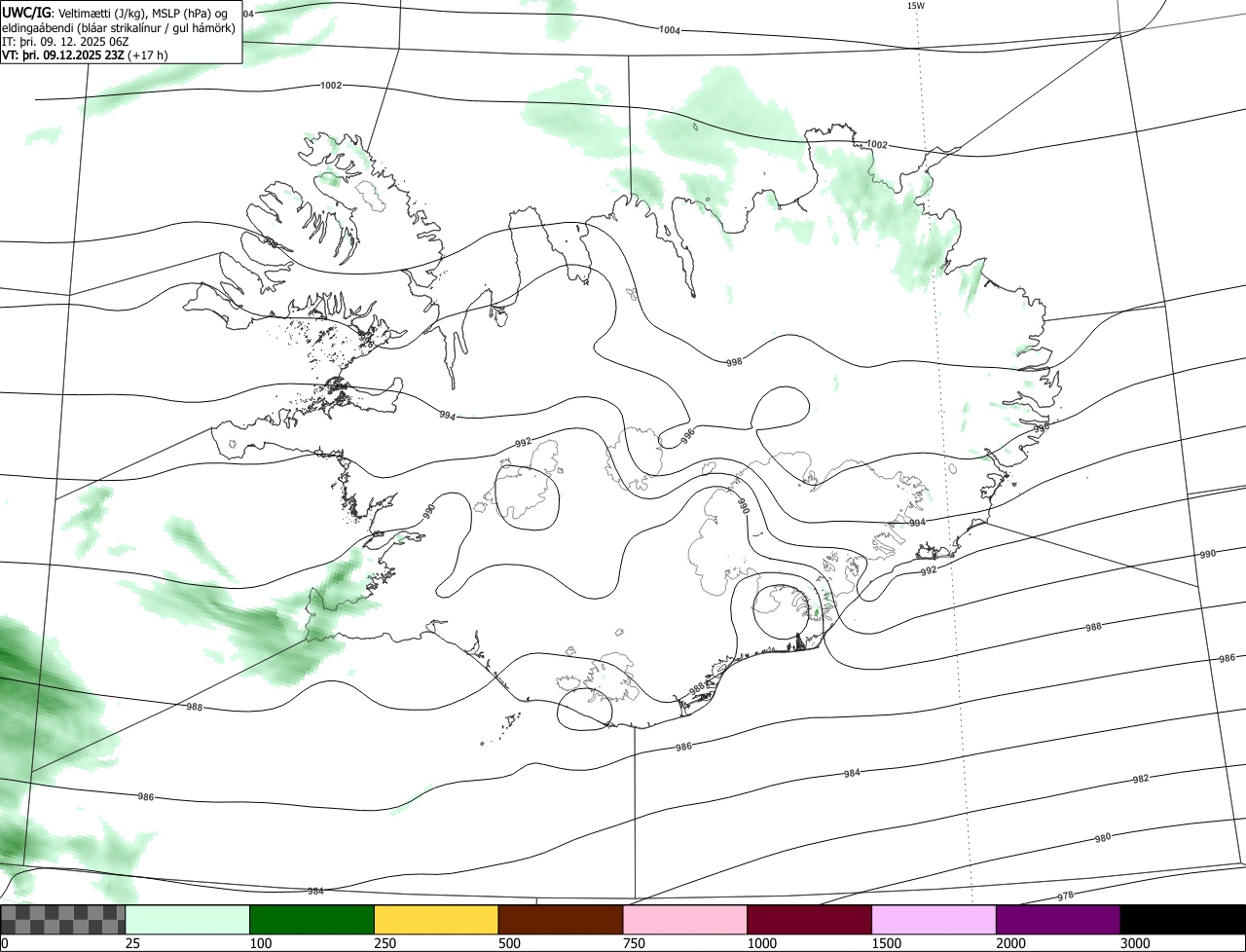Click the maroon 1000–1500 legend swatch
1246x952 pixels.
(809, 920)
